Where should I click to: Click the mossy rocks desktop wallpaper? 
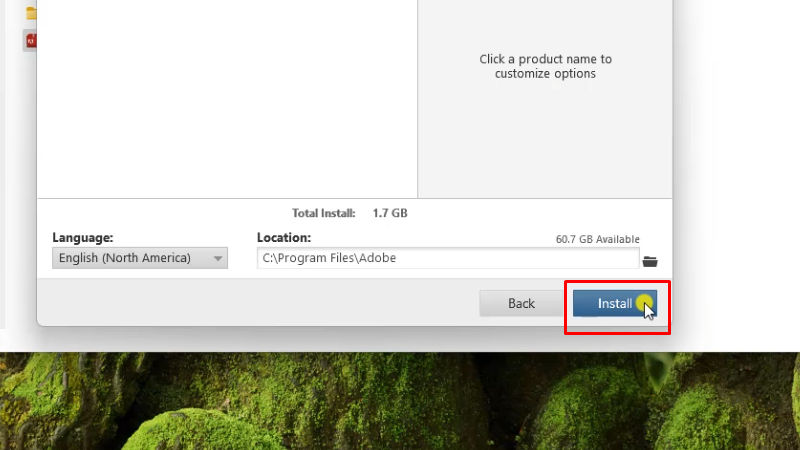400,401
